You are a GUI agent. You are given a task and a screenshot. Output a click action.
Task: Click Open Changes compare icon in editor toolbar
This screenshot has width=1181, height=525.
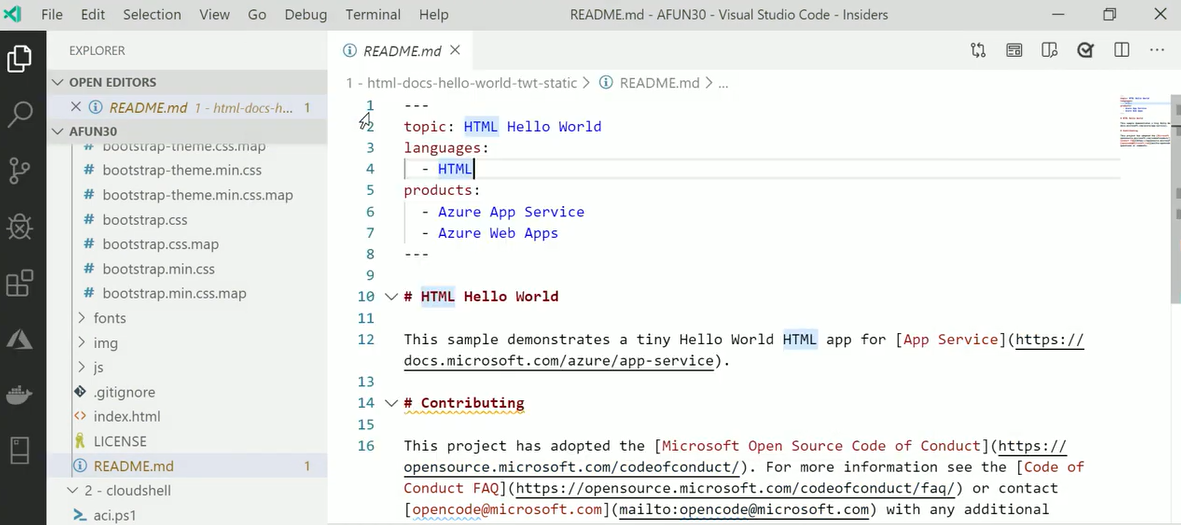[x=978, y=50]
